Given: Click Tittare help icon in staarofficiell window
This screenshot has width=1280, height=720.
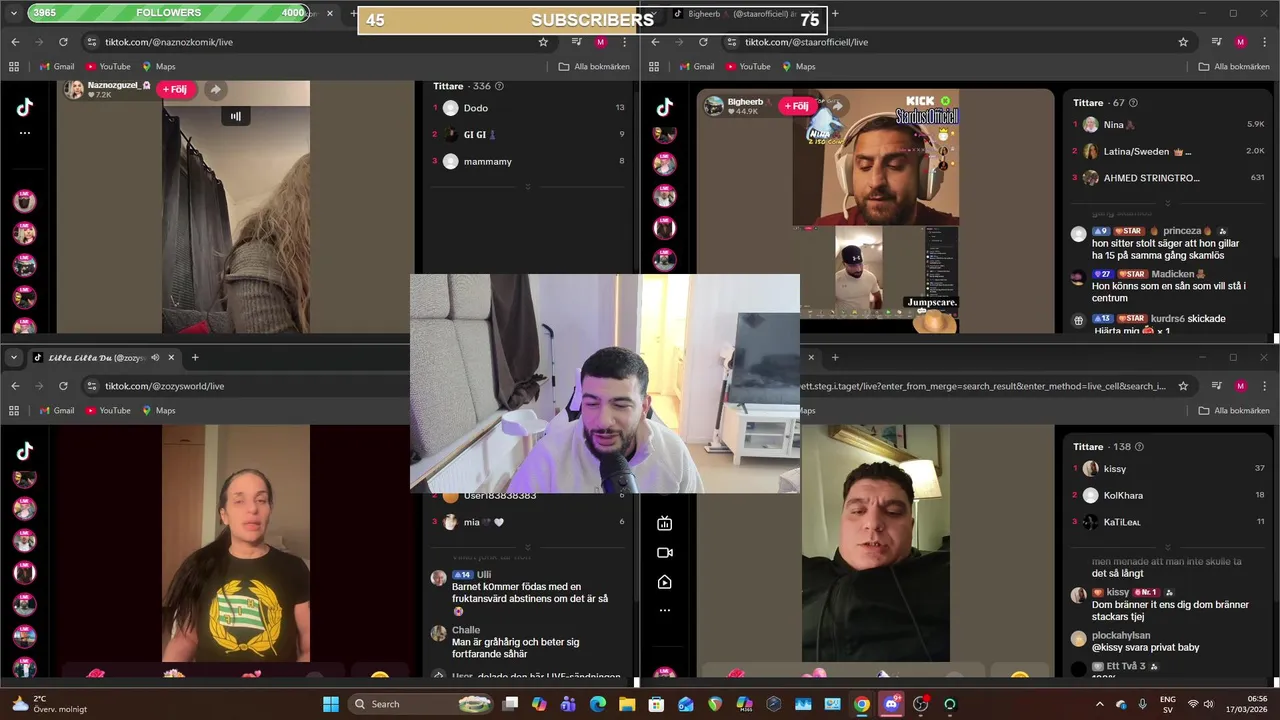Looking at the screenshot, I should (x=1133, y=102).
